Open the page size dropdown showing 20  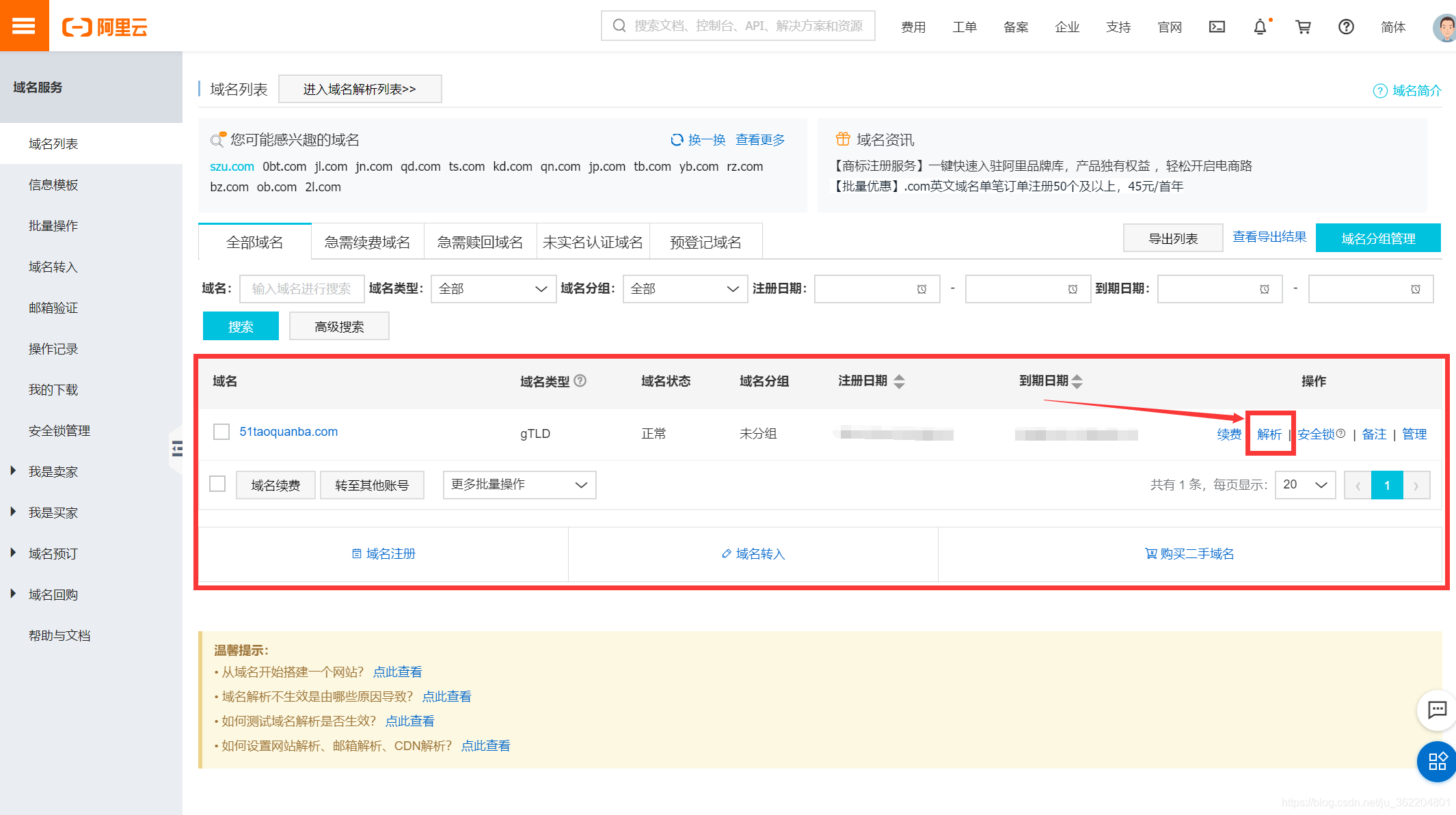pos(1304,484)
